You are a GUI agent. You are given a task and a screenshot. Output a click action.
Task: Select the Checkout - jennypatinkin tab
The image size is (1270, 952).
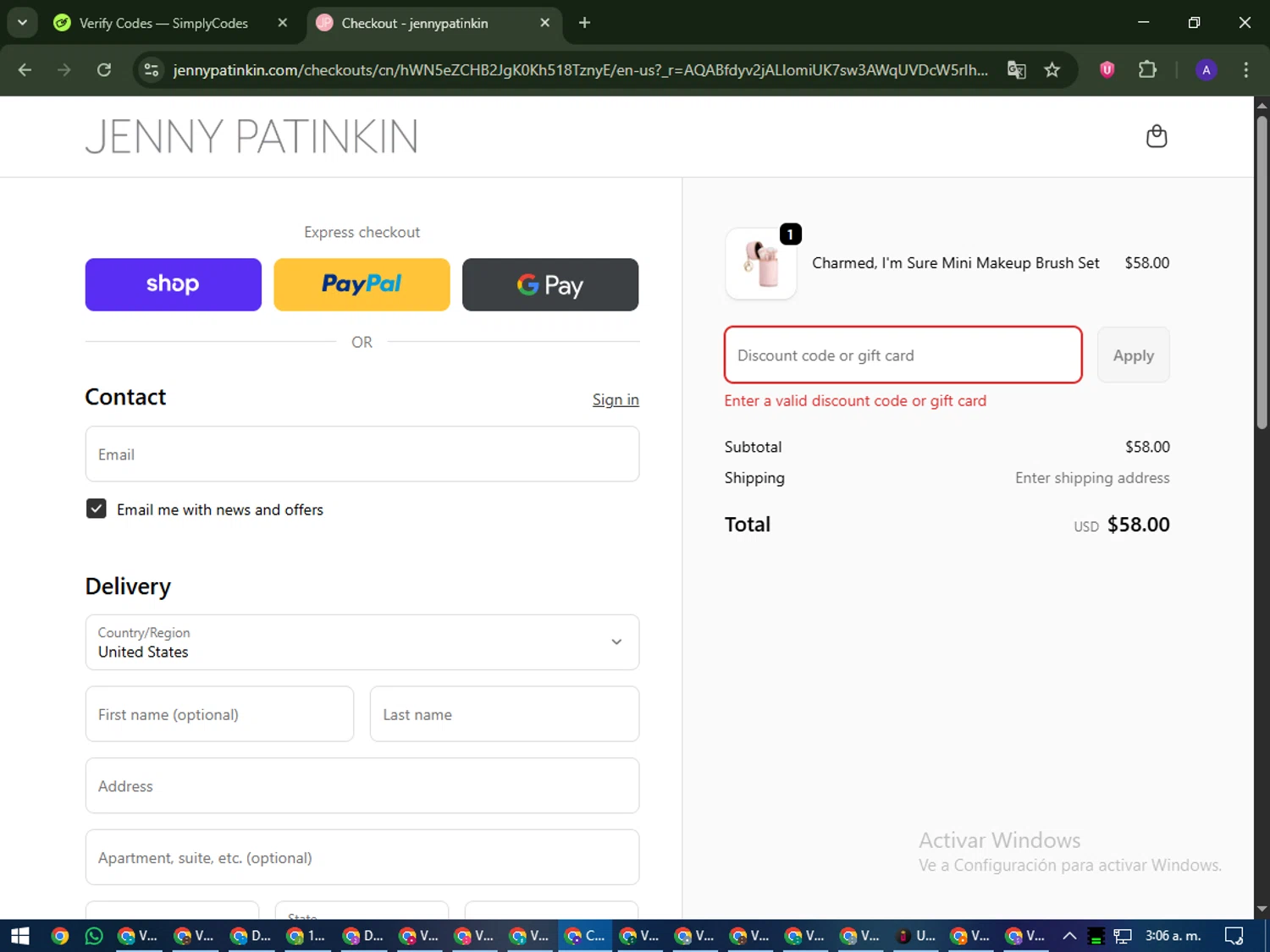pyautogui.click(x=415, y=23)
